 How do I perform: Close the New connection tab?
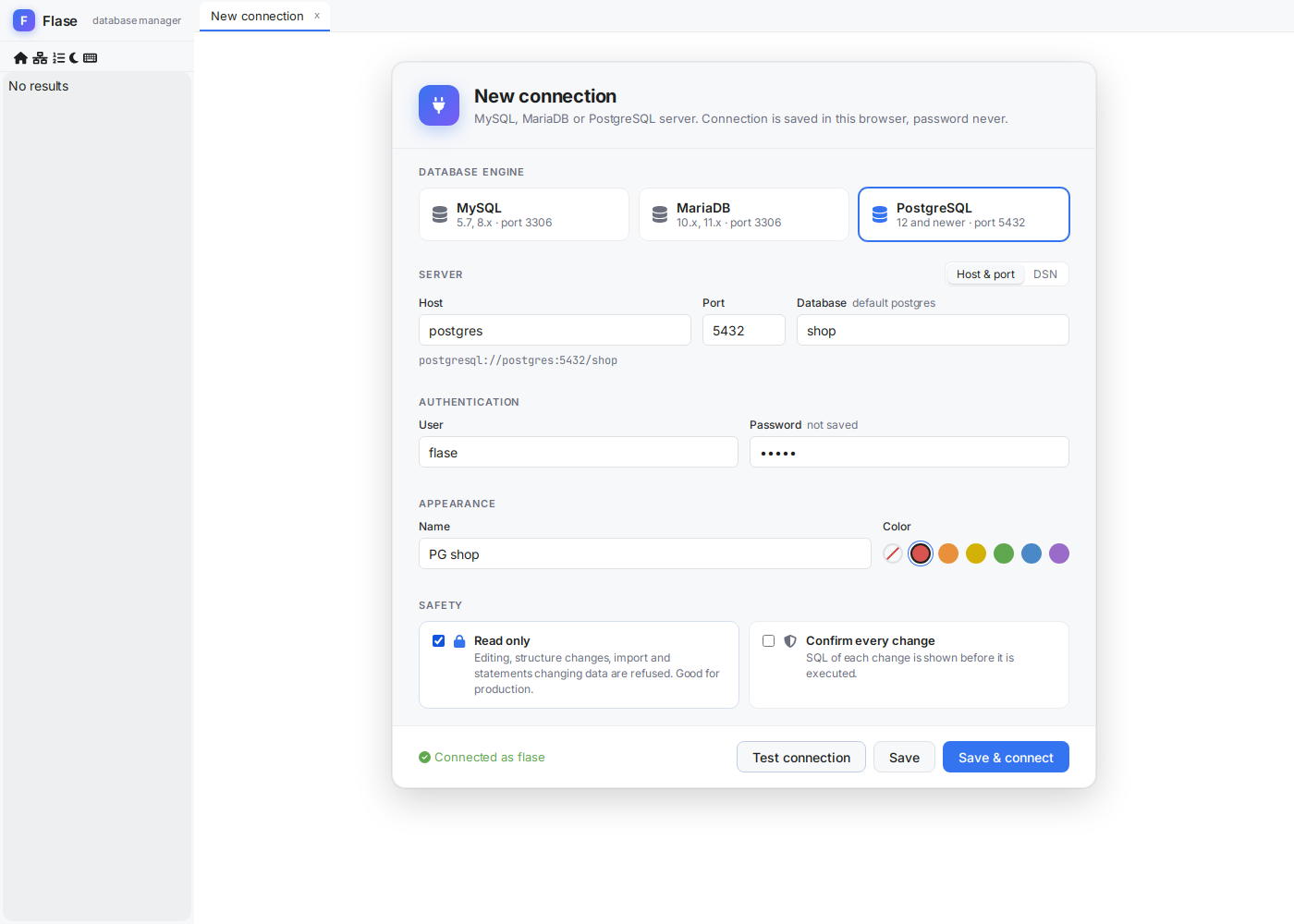coord(317,16)
